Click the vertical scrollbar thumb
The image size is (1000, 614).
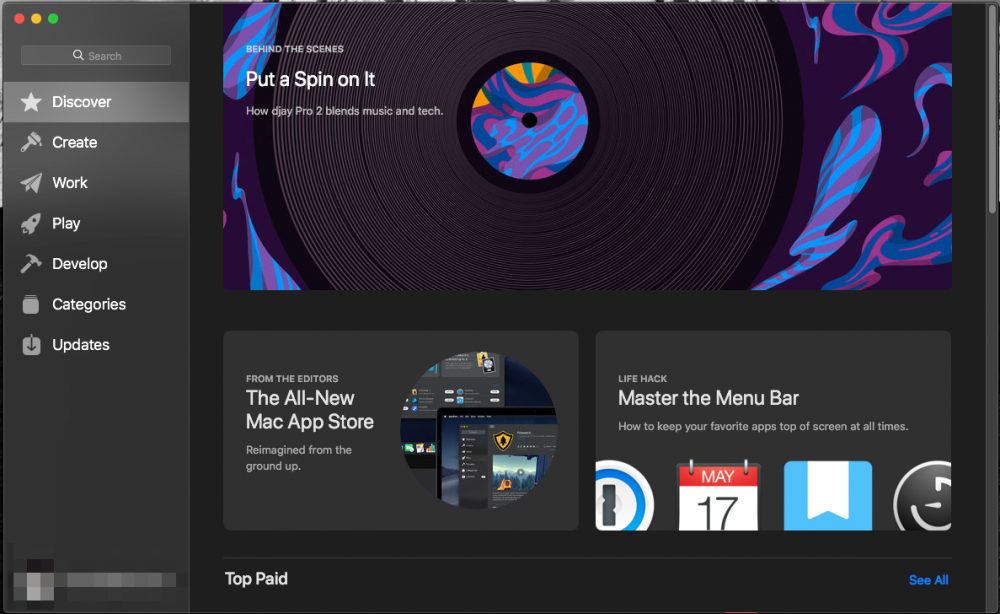[992, 110]
